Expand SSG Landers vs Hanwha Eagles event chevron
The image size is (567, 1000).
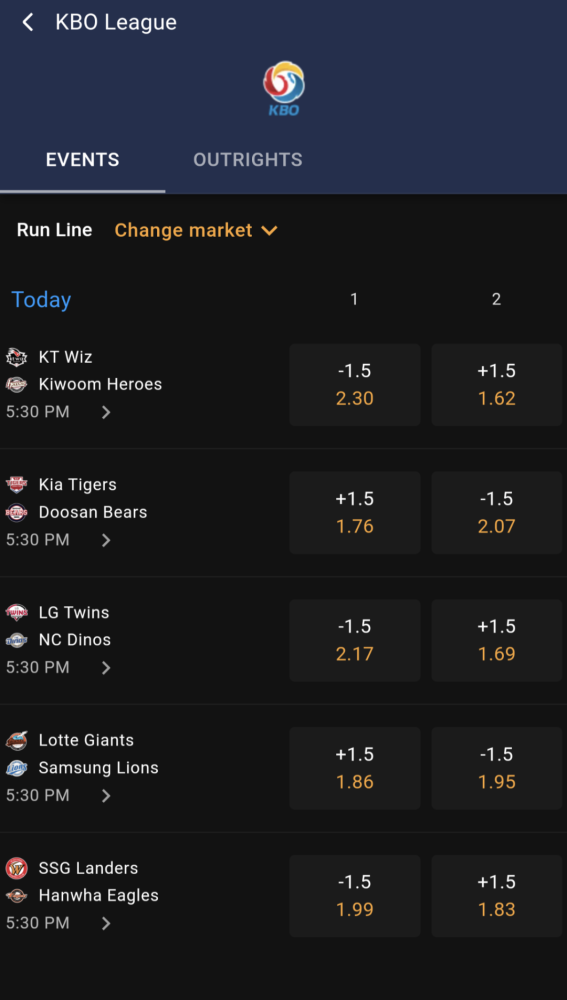tap(107, 923)
